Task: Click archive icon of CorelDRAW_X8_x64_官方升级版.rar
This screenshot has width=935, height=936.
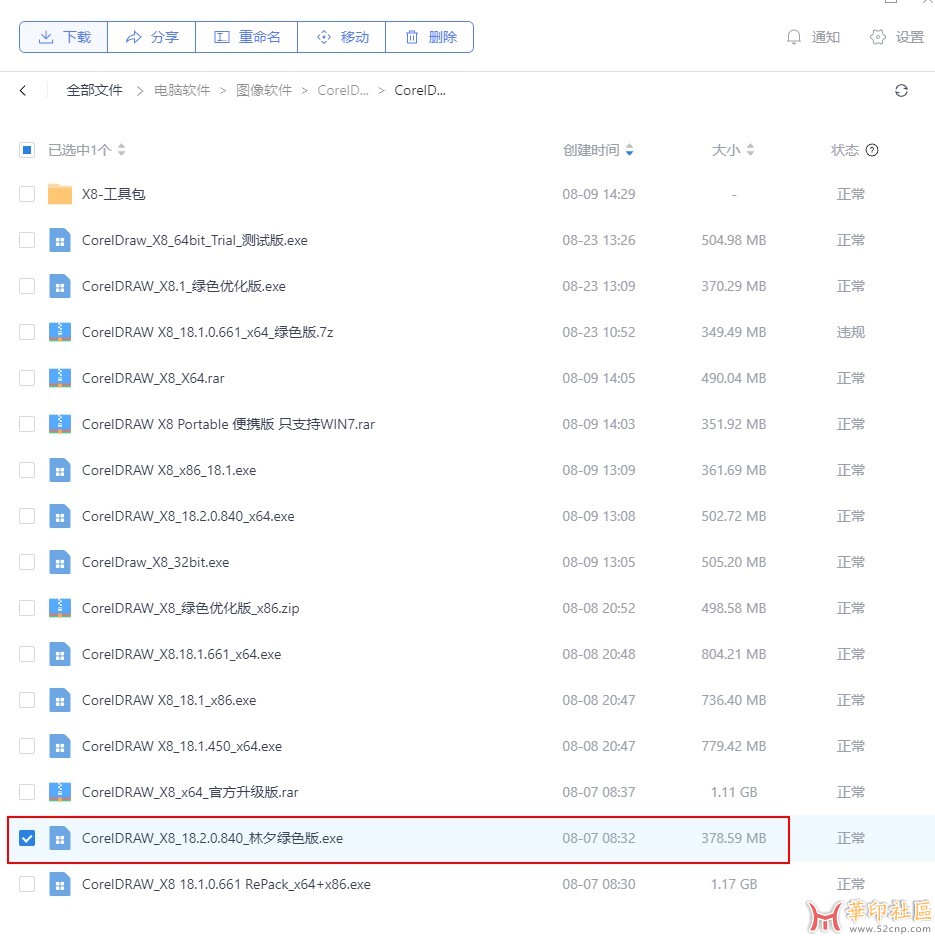Action: tap(60, 792)
